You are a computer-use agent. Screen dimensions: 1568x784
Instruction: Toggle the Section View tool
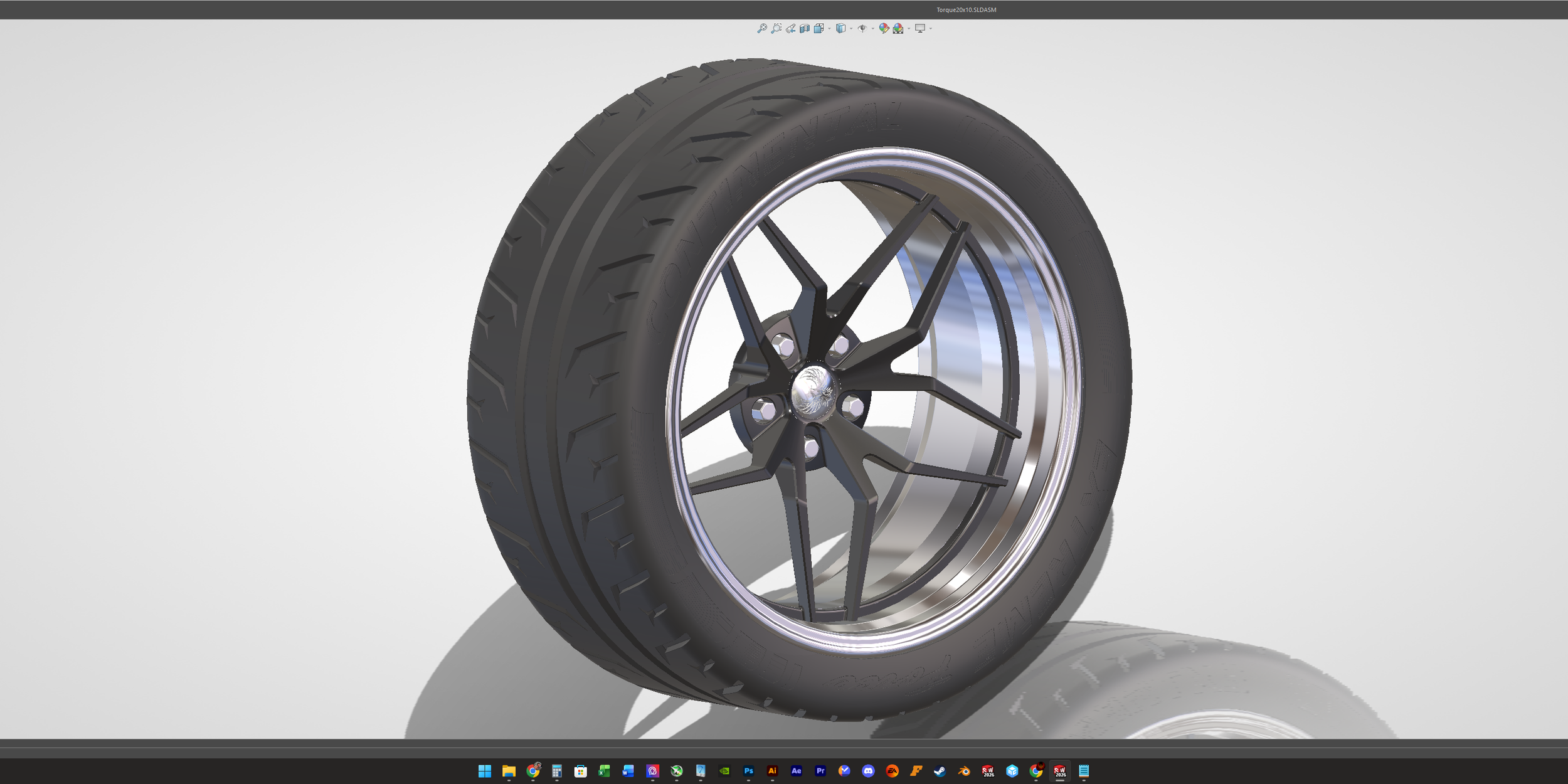pos(805,28)
